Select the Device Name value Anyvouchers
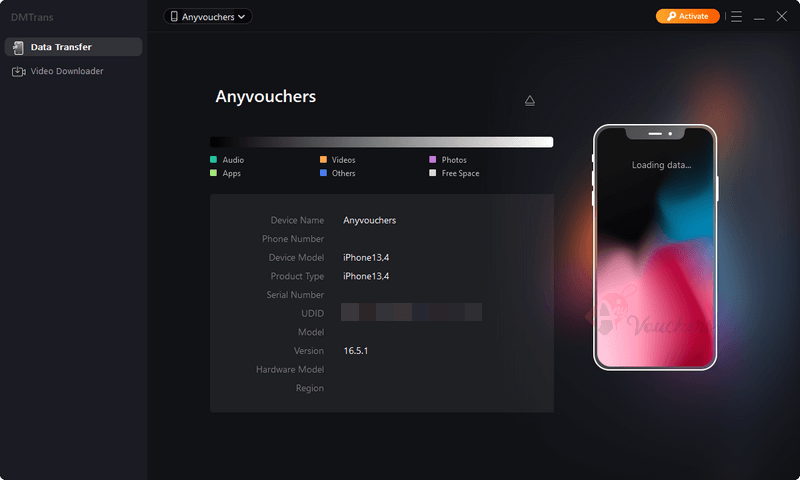This screenshot has height=480, width=800. coord(369,220)
